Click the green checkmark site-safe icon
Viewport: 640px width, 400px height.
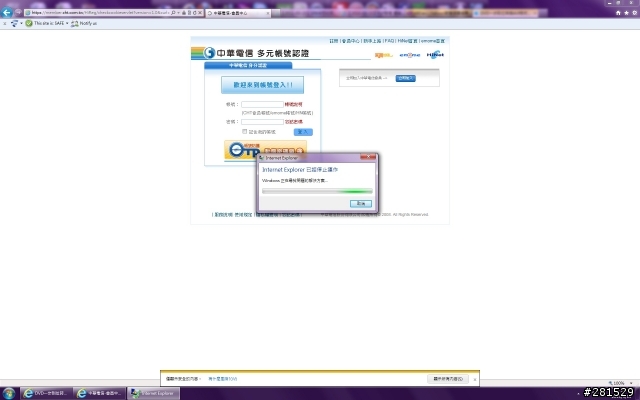click(29, 24)
